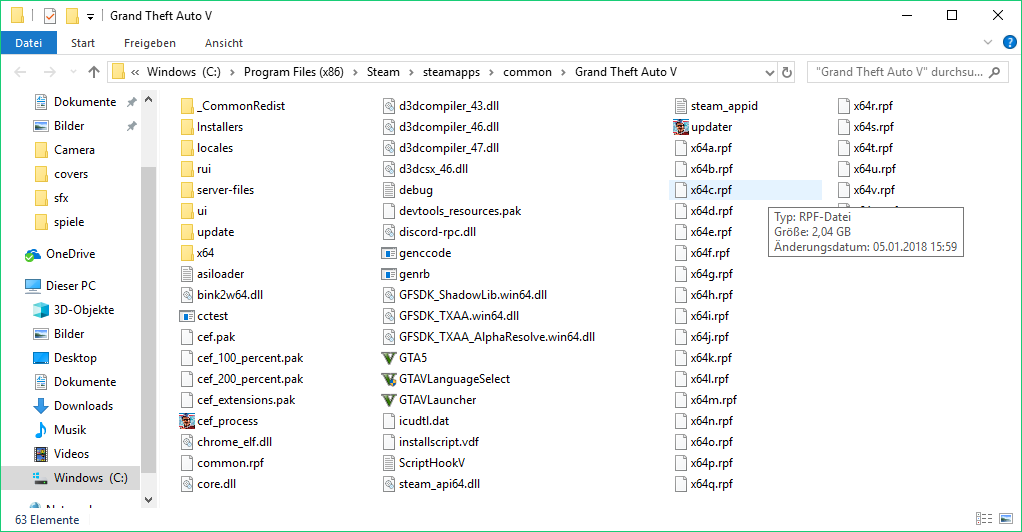Go up one folder level
The image size is (1022, 532).
pyautogui.click(x=94, y=72)
